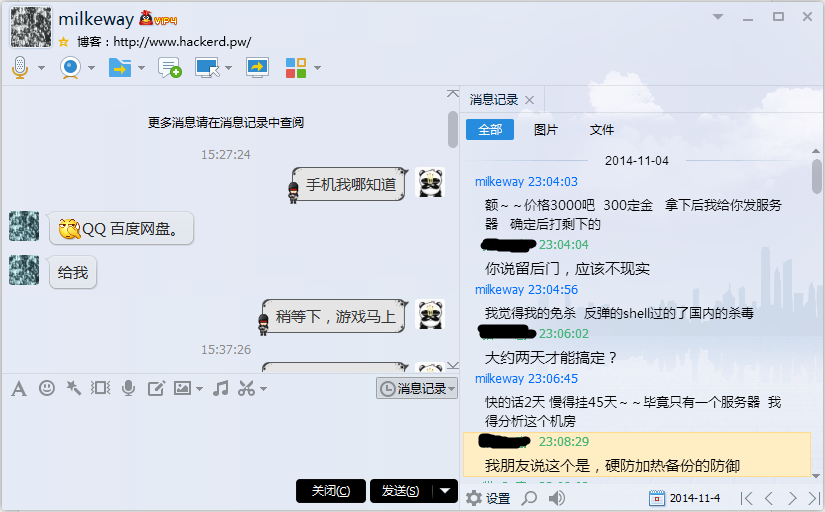The width and height of the screenshot is (825, 512).
Task: Click the VIP4 badge icon
Action: (x=158, y=19)
